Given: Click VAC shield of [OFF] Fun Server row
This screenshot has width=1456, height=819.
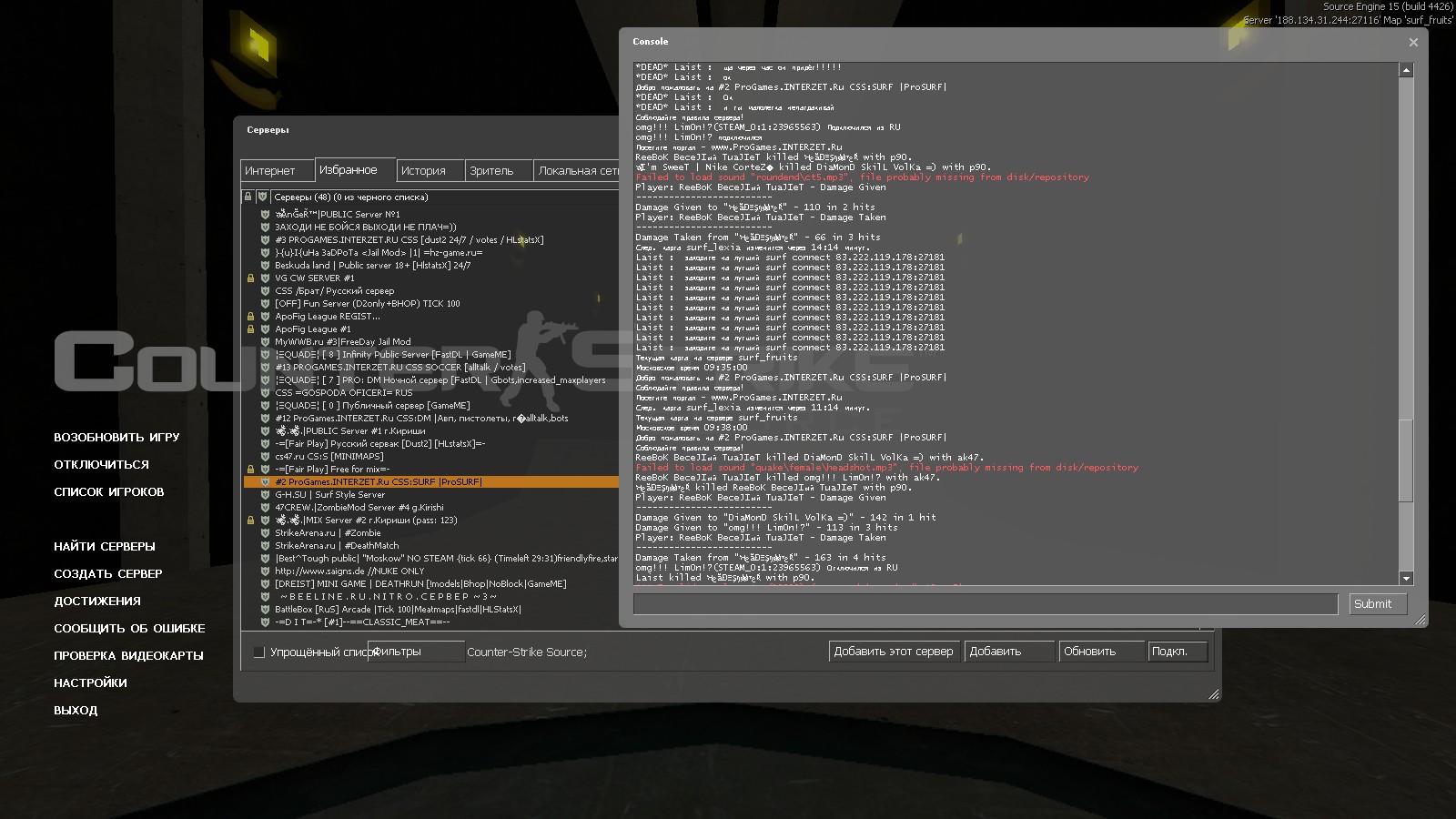Looking at the screenshot, I should 265,304.
